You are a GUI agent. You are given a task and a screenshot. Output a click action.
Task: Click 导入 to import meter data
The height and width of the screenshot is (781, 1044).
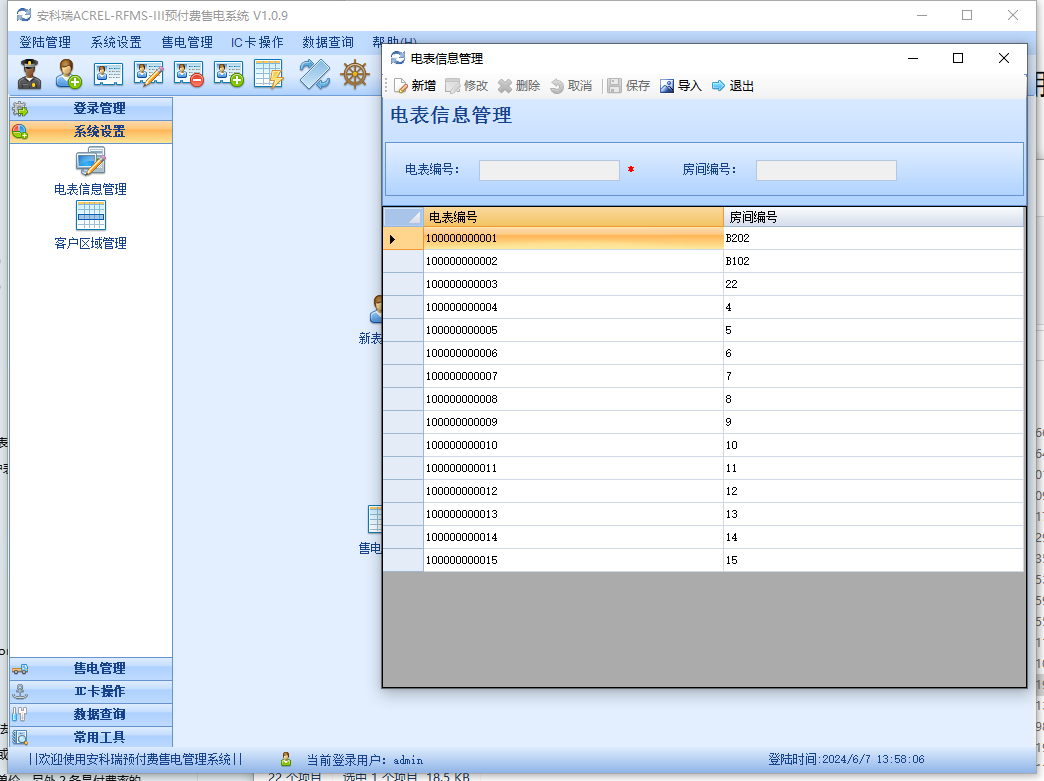681,86
